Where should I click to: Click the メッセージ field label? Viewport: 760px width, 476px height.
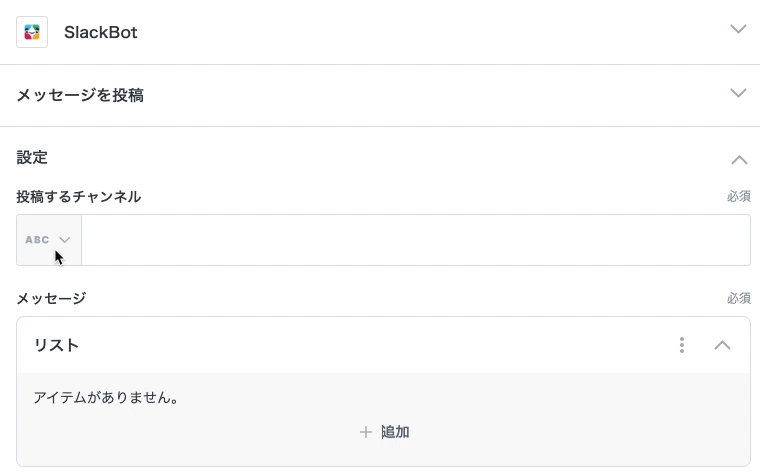(x=51, y=298)
